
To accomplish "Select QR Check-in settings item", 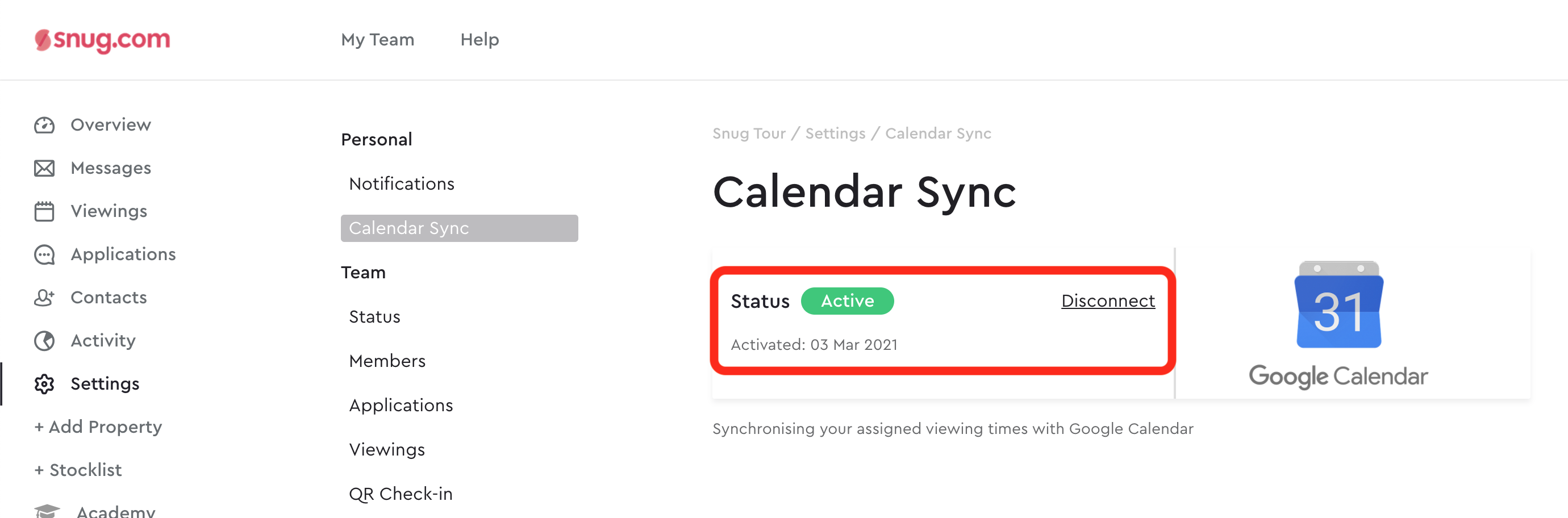I will 401,494.
